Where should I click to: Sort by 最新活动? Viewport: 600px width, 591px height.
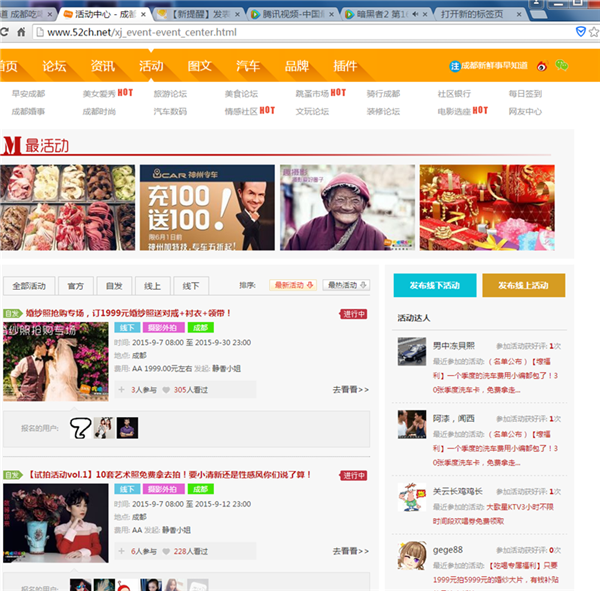(x=293, y=285)
